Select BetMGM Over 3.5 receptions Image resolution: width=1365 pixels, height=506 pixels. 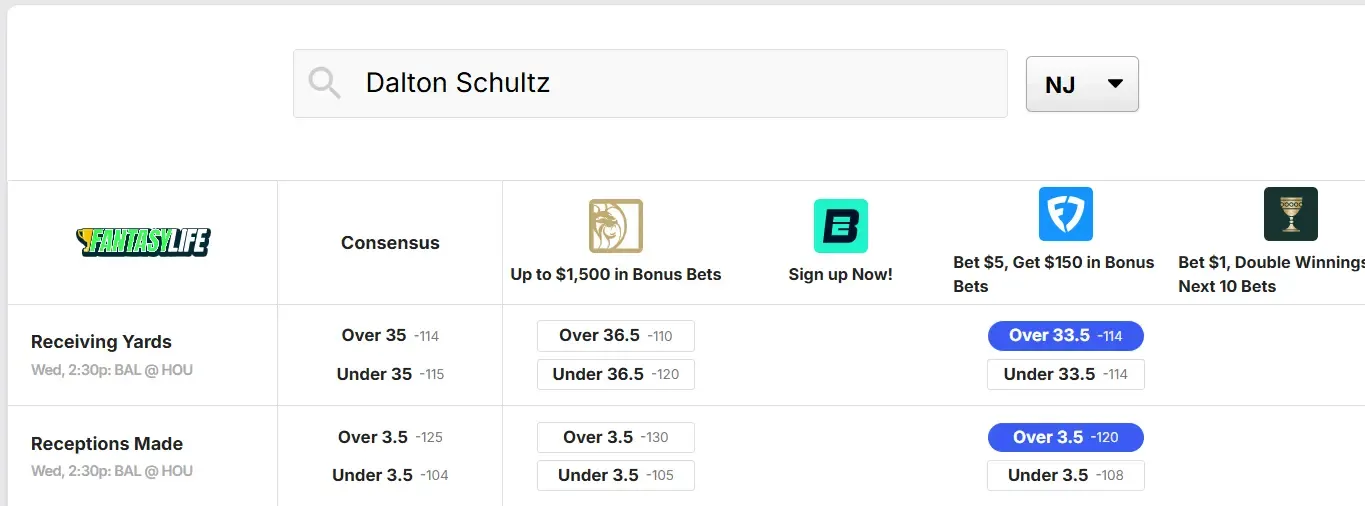point(615,437)
